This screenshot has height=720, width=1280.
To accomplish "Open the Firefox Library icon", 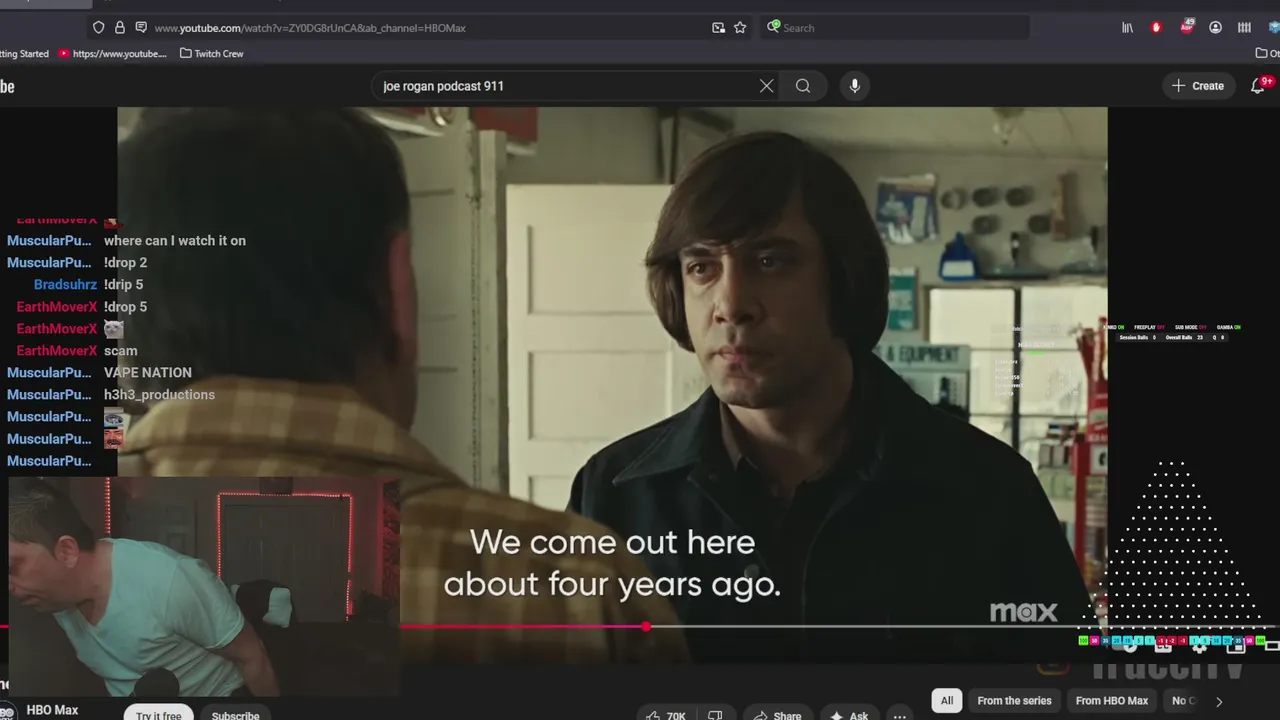I will click(x=1127, y=28).
